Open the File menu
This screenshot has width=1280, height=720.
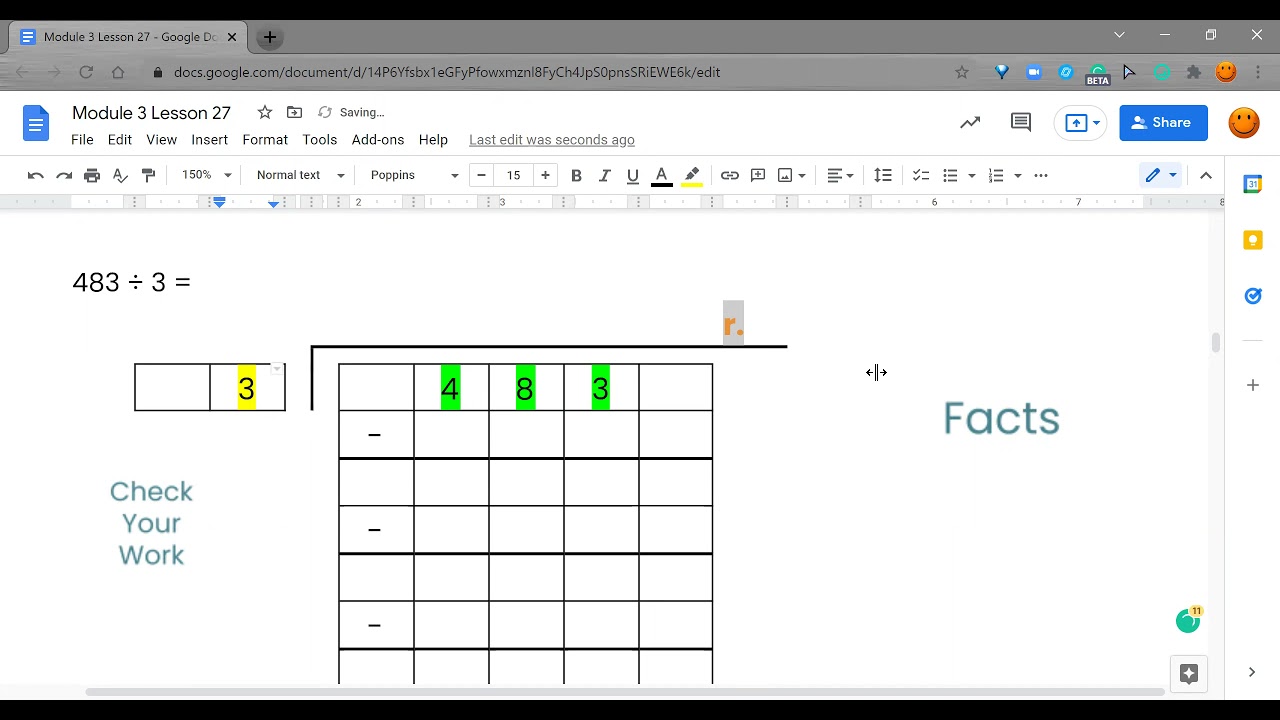pyautogui.click(x=82, y=140)
